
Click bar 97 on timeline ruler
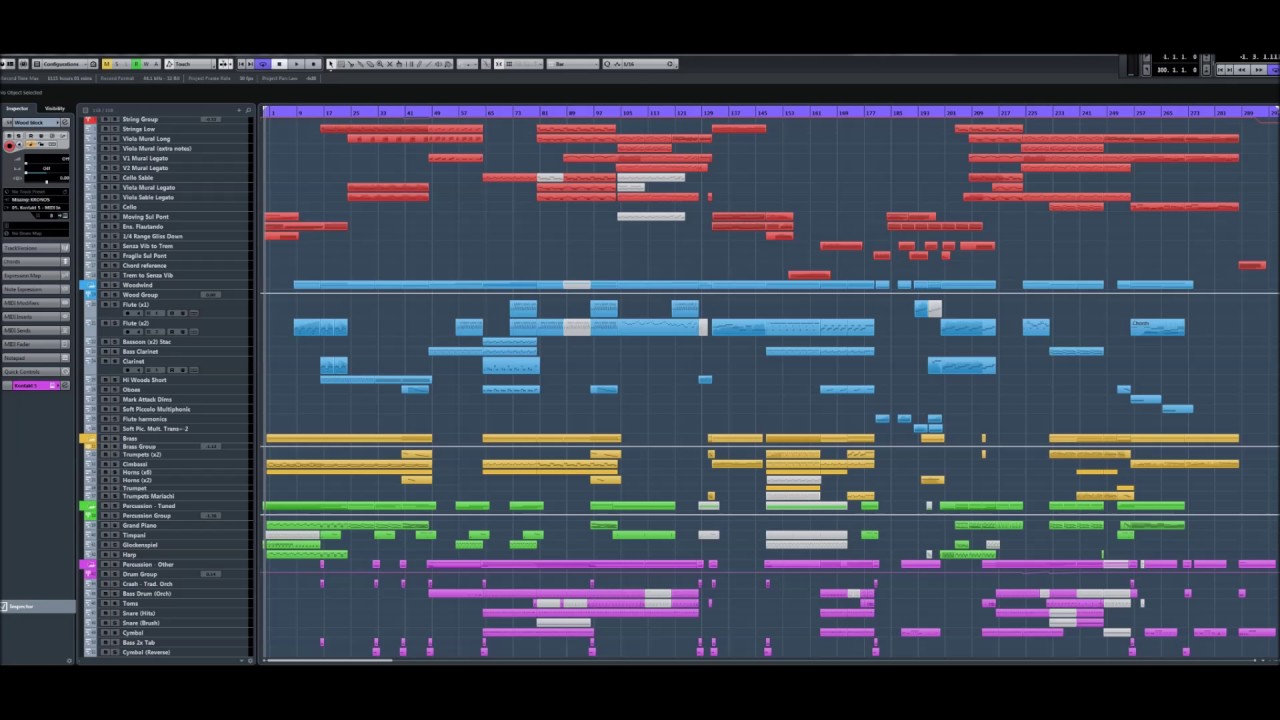pos(599,112)
